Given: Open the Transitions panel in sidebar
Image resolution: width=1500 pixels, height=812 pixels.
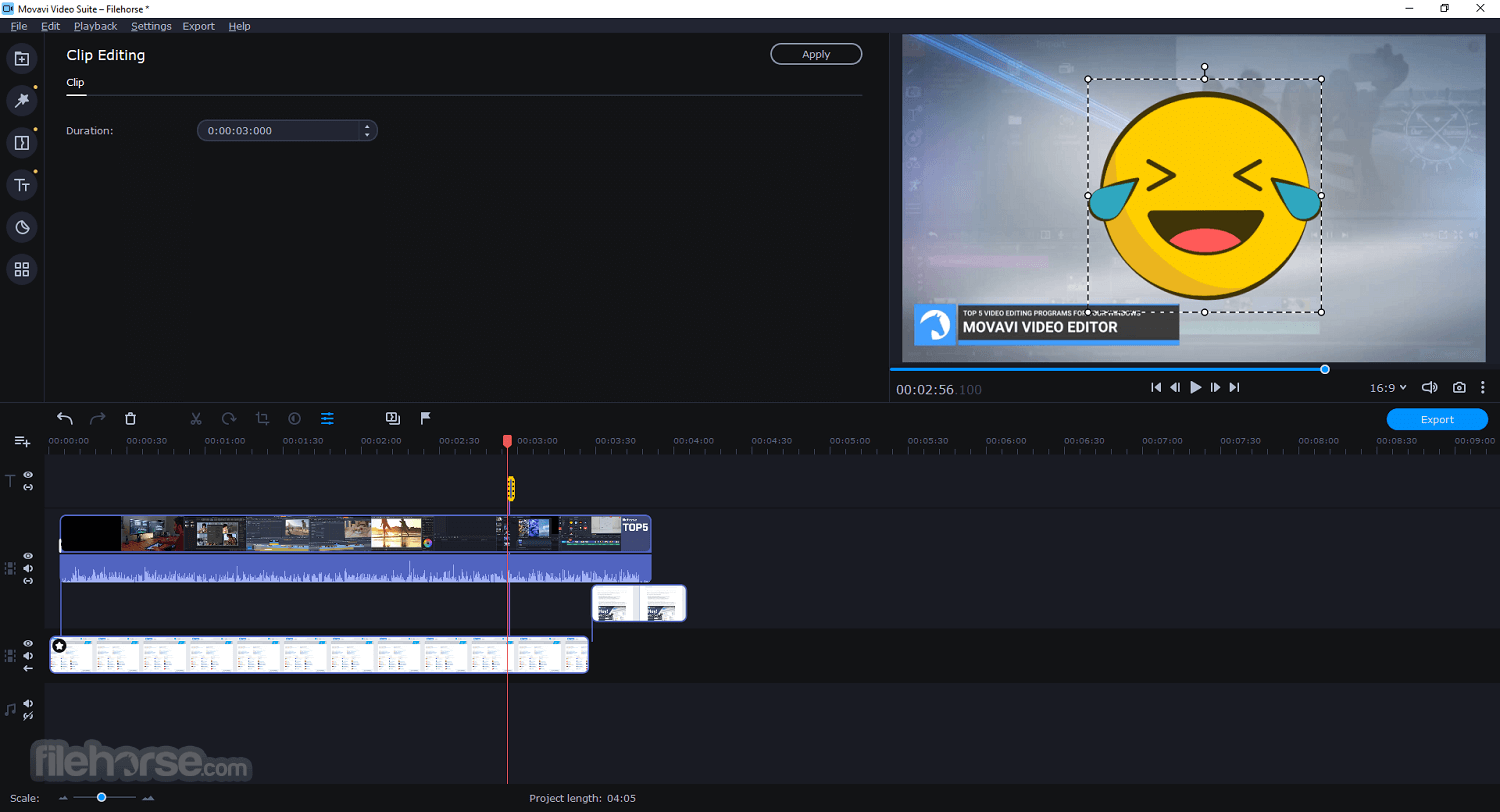Looking at the screenshot, I should coord(22,142).
